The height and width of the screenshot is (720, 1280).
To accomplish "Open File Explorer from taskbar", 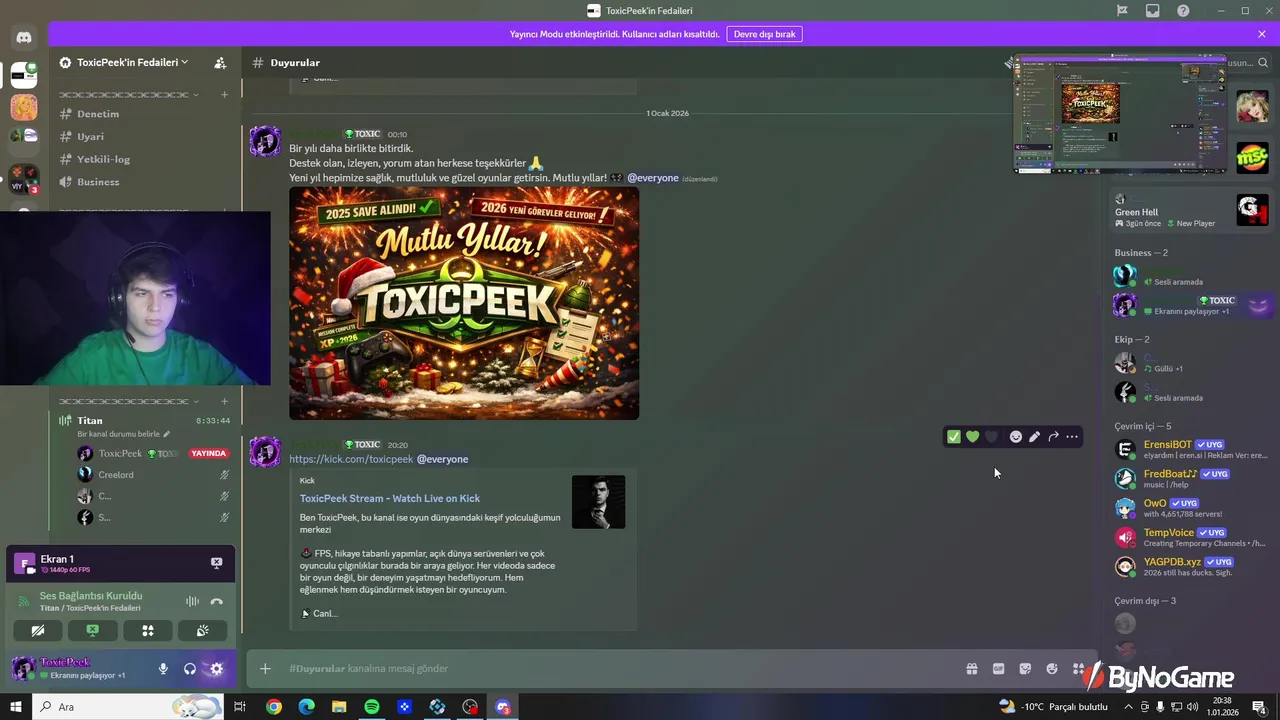I will point(339,707).
